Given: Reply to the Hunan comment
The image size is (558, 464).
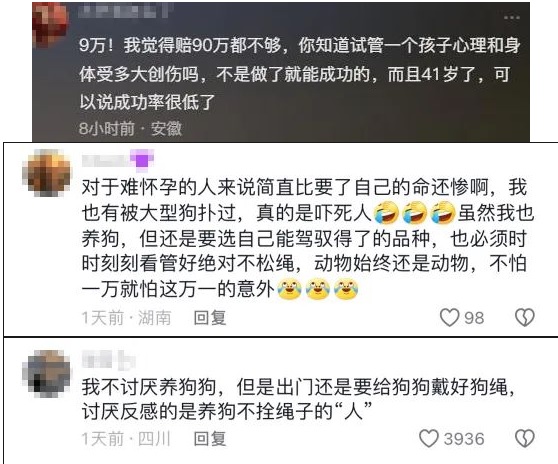Looking at the screenshot, I should tap(210, 317).
